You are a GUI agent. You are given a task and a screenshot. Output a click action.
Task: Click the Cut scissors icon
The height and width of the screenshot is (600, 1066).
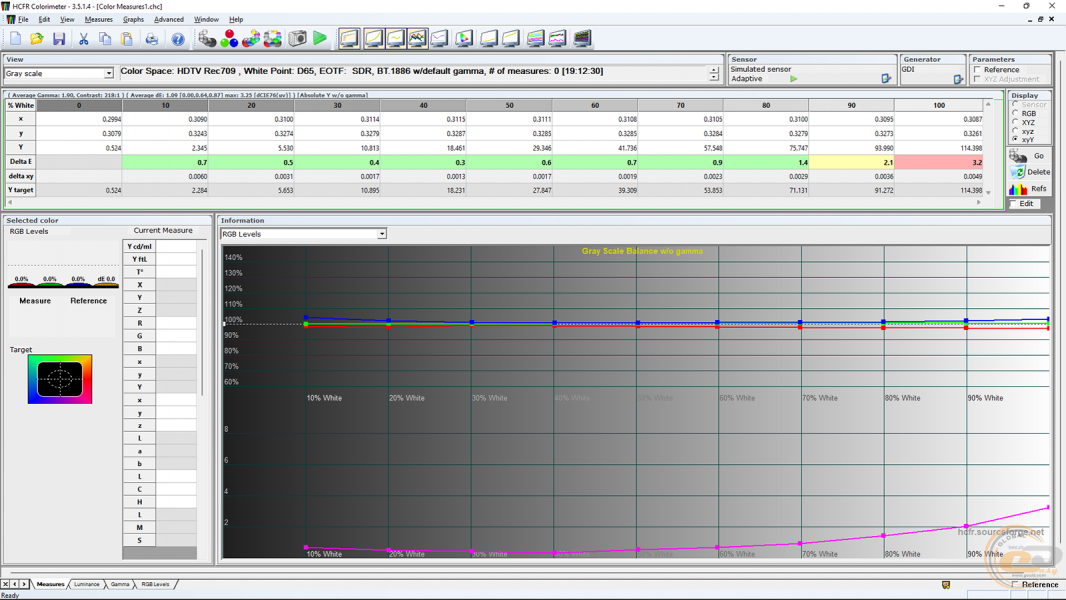[84, 39]
